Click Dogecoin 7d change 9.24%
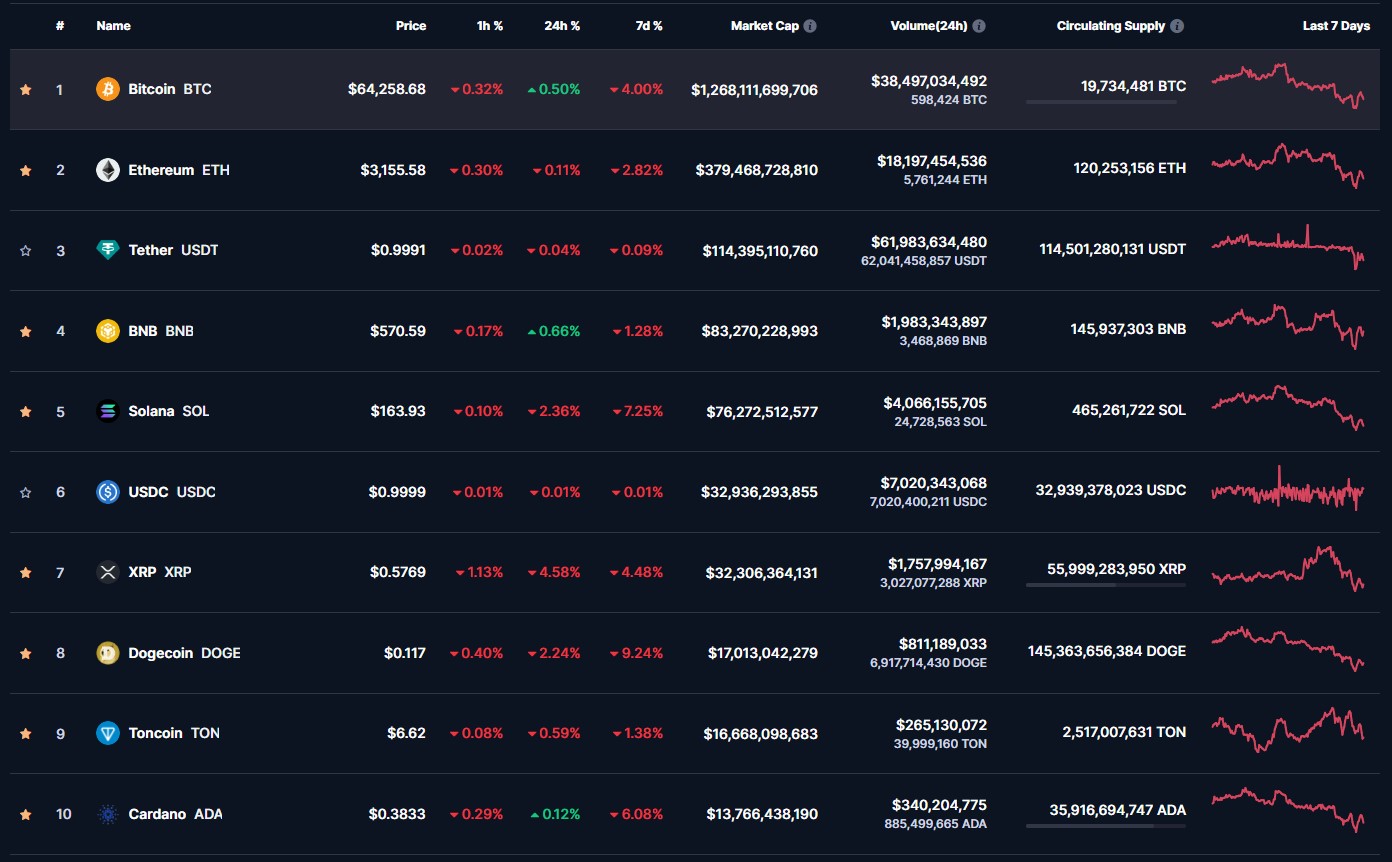 pos(637,653)
